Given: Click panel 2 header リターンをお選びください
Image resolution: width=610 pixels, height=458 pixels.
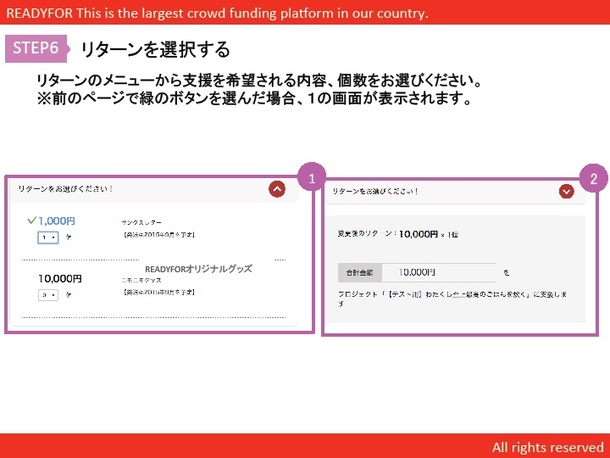Looking at the screenshot, I should (x=375, y=190).
